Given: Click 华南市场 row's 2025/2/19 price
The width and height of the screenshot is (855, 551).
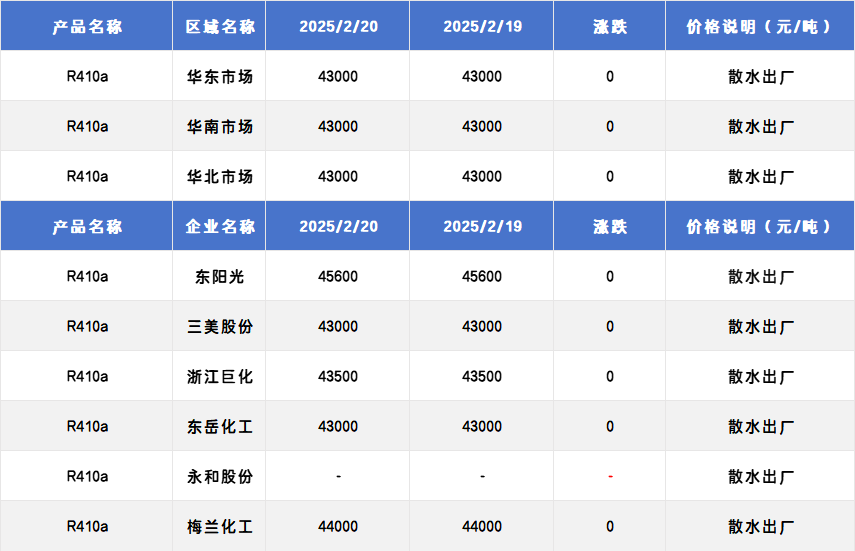Looking at the screenshot, I should coord(482,127).
